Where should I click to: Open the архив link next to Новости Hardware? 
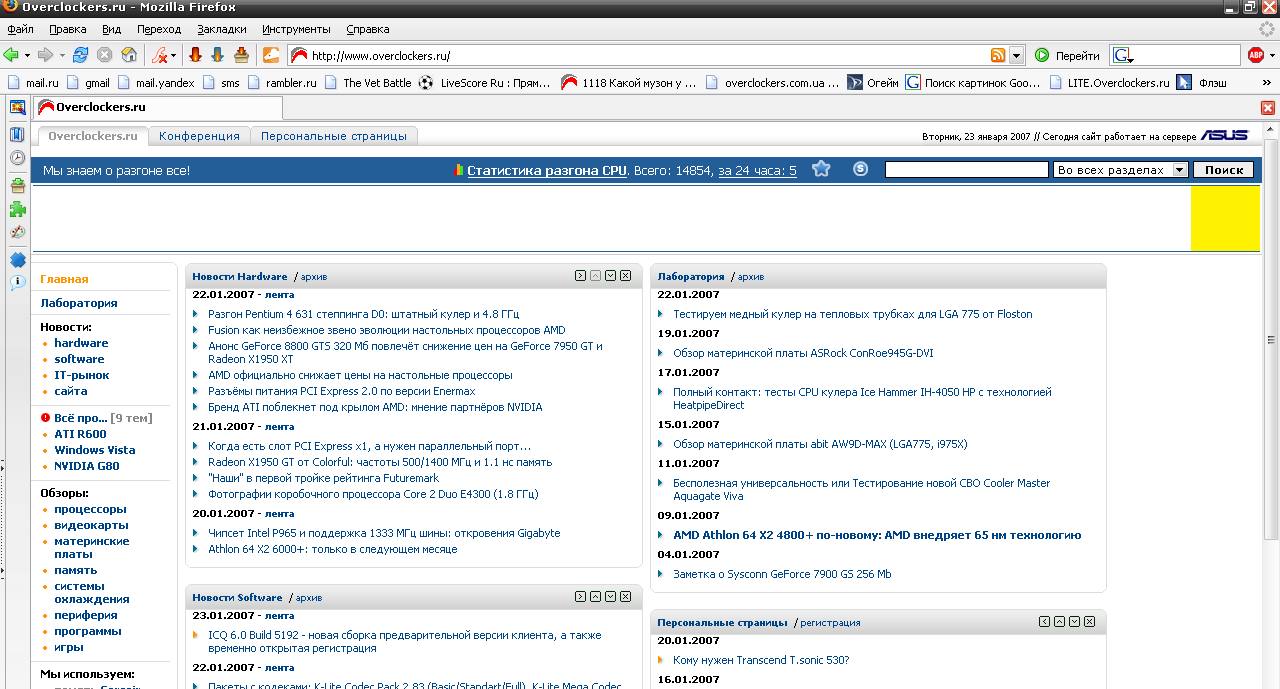pos(314,277)
